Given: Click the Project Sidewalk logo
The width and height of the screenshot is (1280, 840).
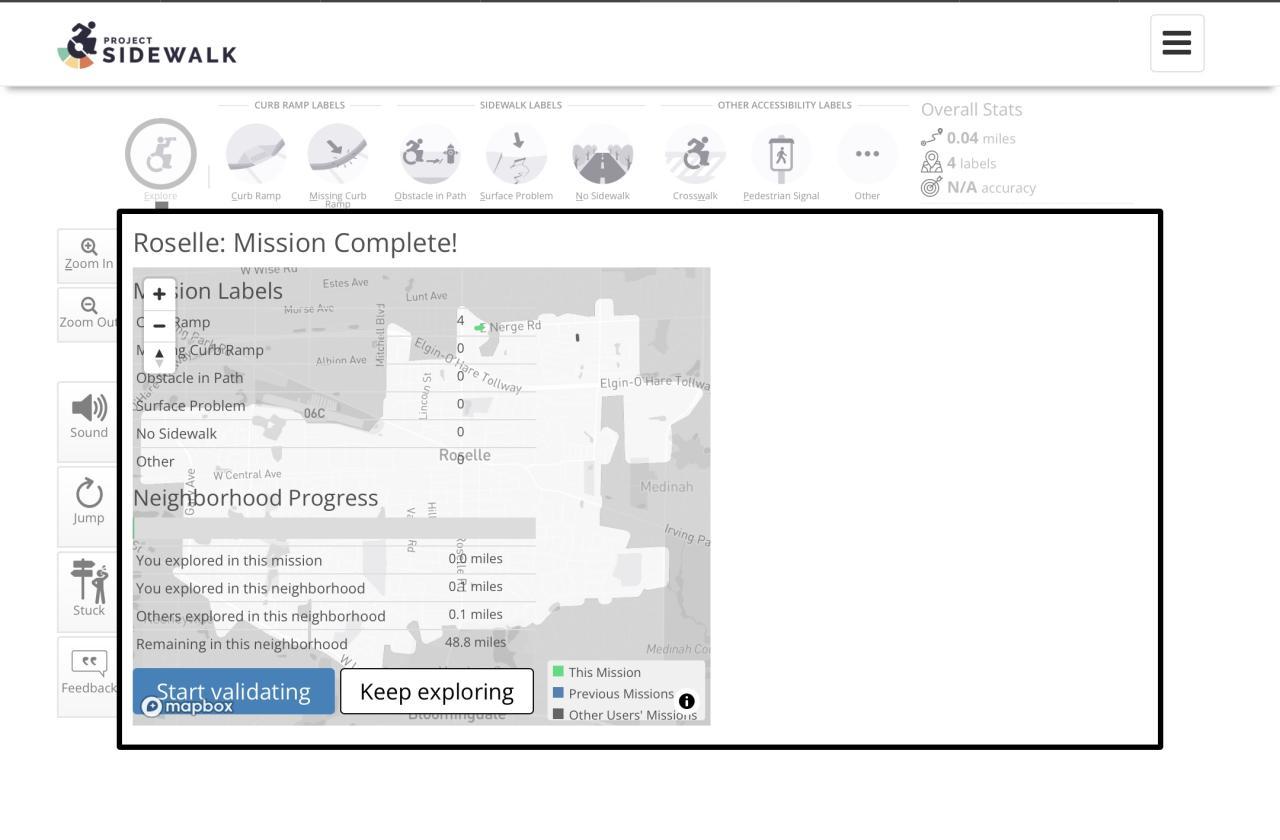Looking at the screenshot, I should pos(147,45).
